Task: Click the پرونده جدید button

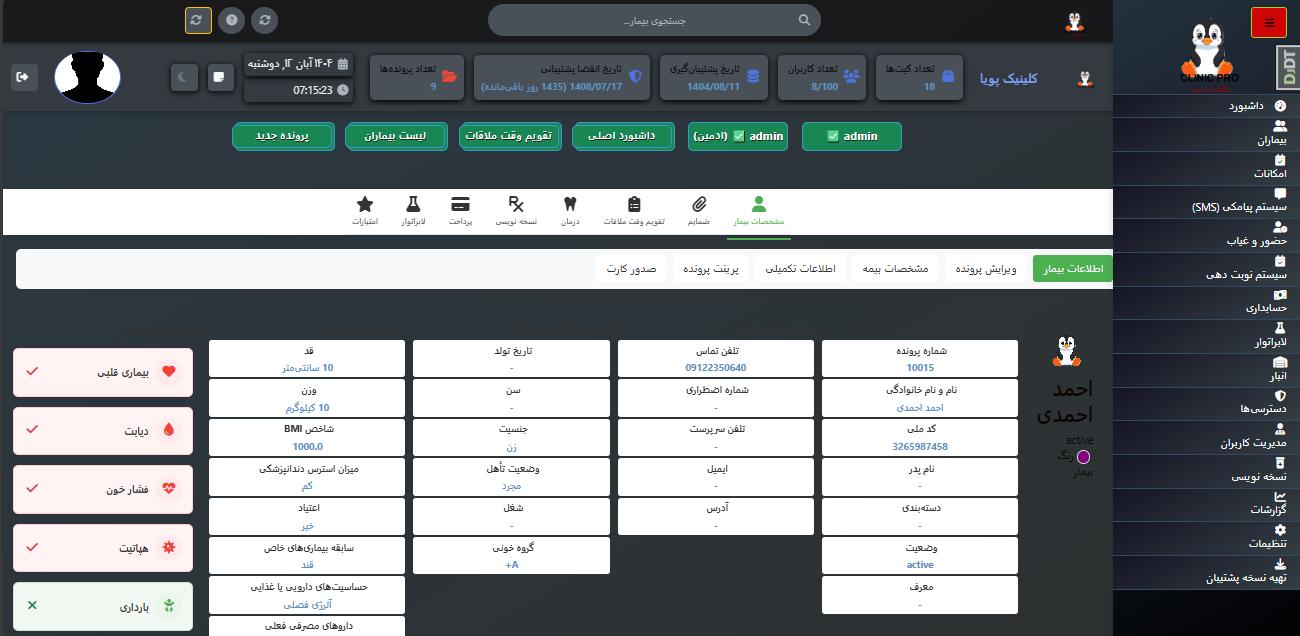Action: tap(283, 136)
